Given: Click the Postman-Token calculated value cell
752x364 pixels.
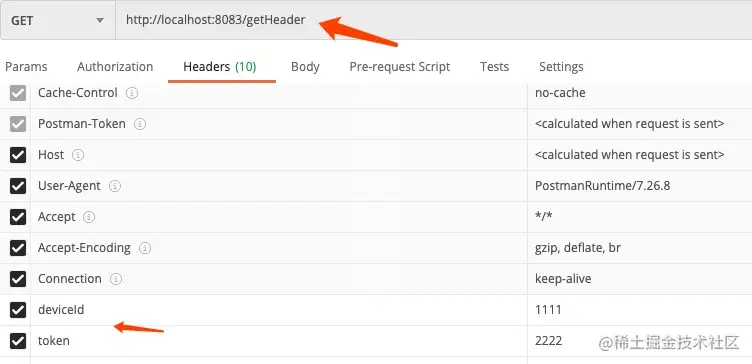Looking at the screenshot, I should [x=640, y=124].
